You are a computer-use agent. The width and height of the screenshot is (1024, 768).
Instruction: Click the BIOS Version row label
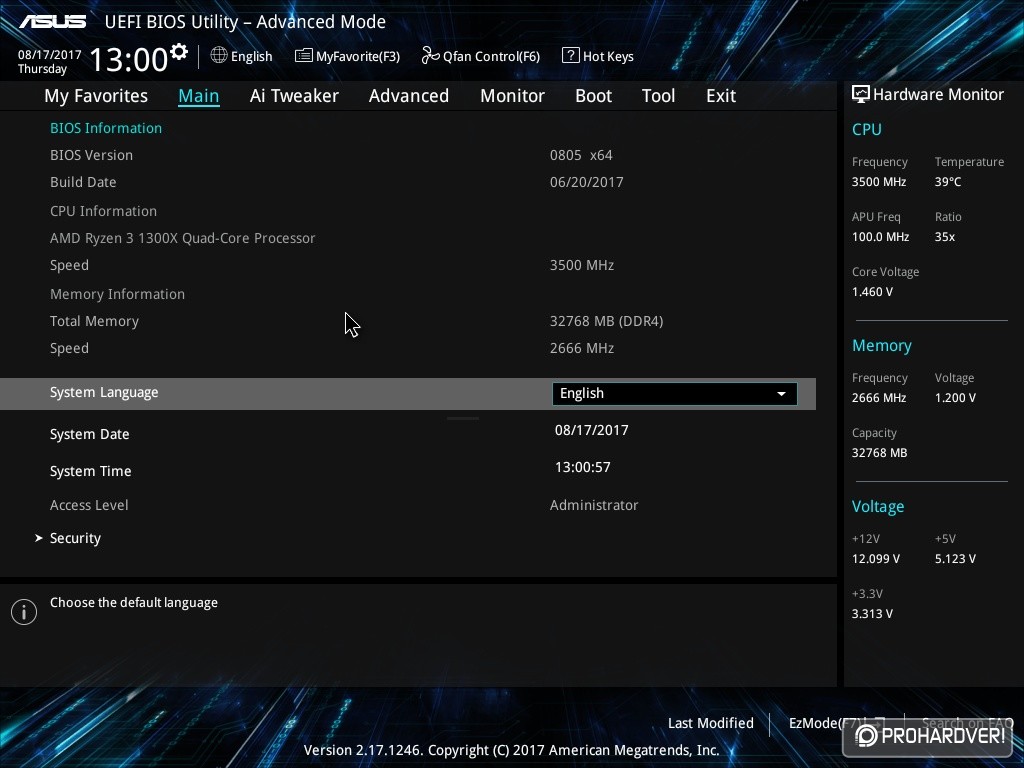coord(91,155)
